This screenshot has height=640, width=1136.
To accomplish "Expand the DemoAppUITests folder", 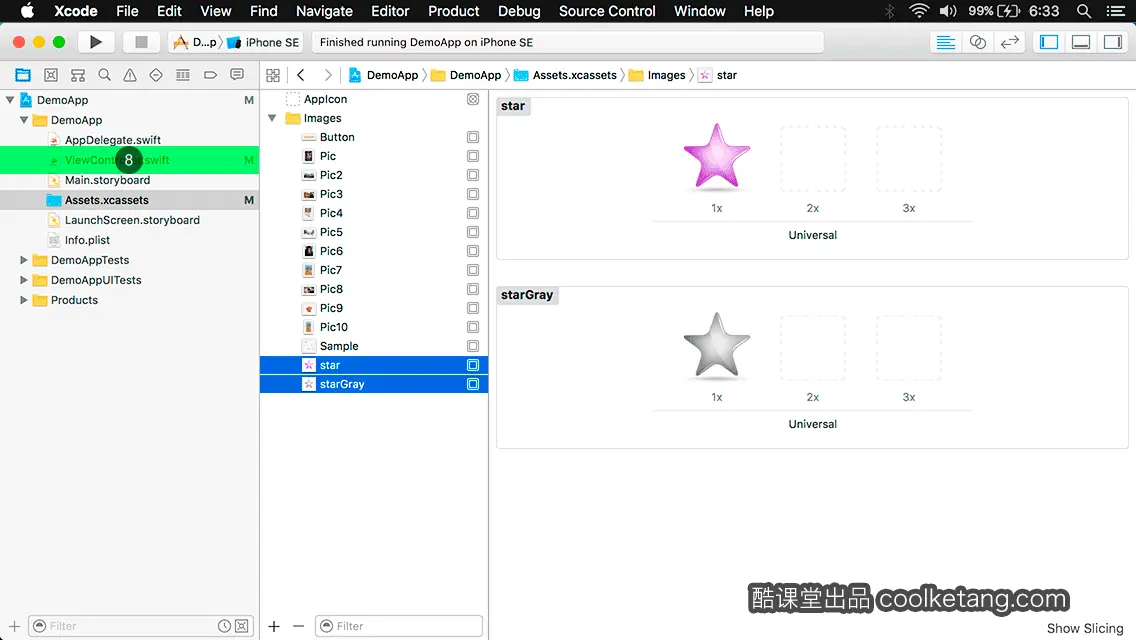I will 24,280.
